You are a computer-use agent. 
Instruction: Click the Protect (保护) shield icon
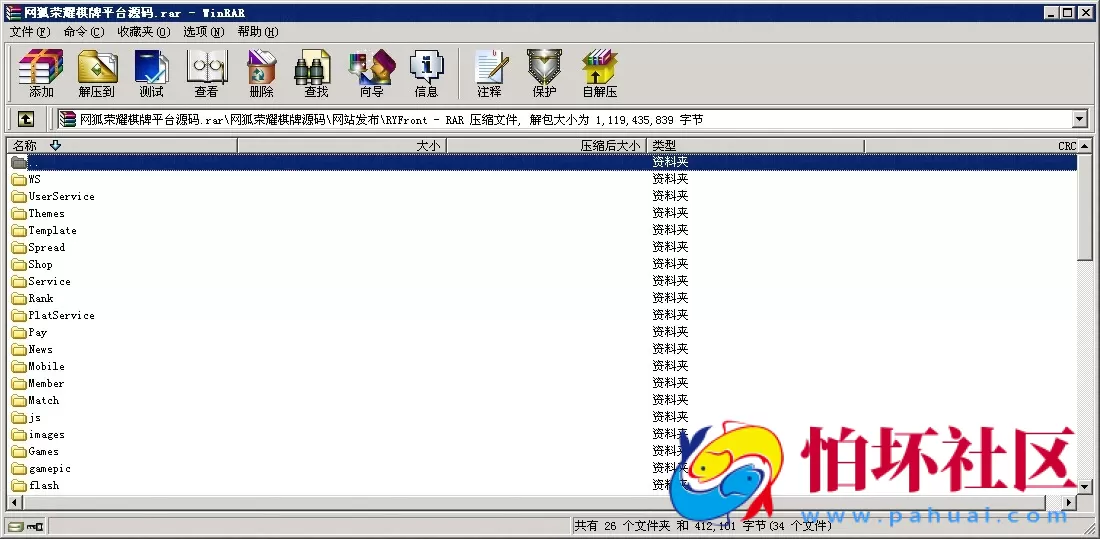pos(544,74)
